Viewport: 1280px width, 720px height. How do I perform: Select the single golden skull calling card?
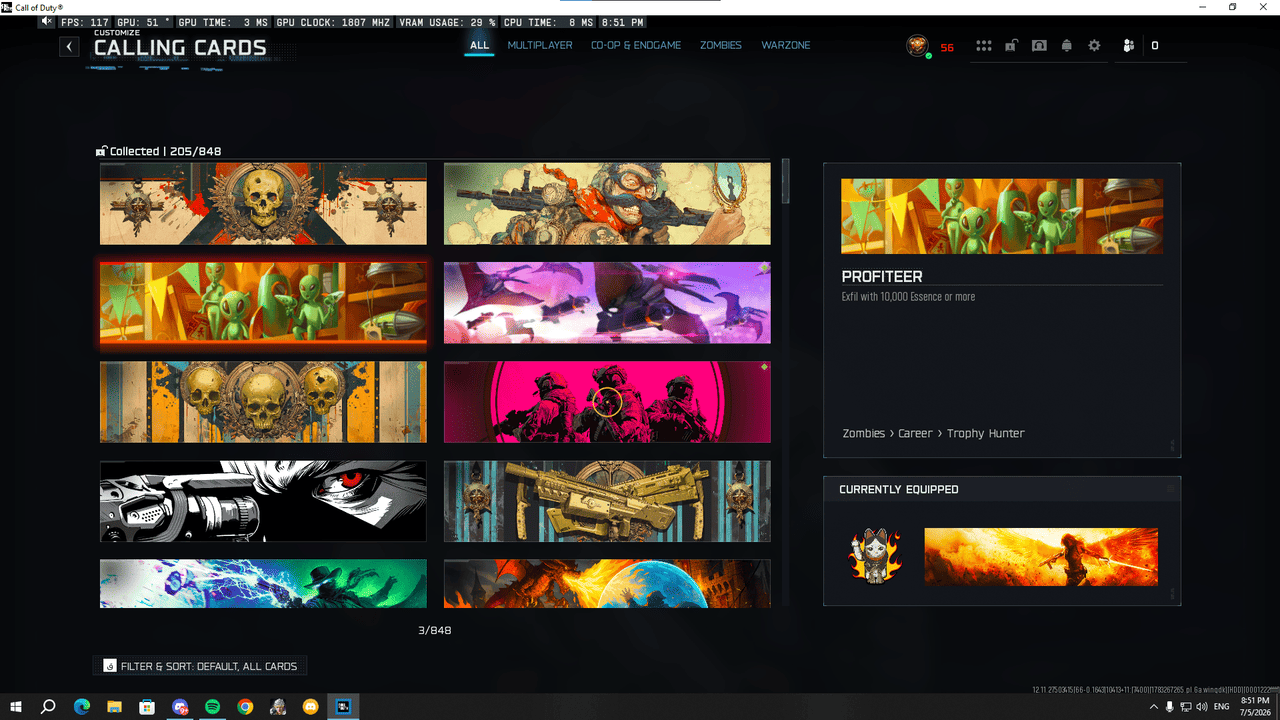pyautogui.click(x=263, y=204)
